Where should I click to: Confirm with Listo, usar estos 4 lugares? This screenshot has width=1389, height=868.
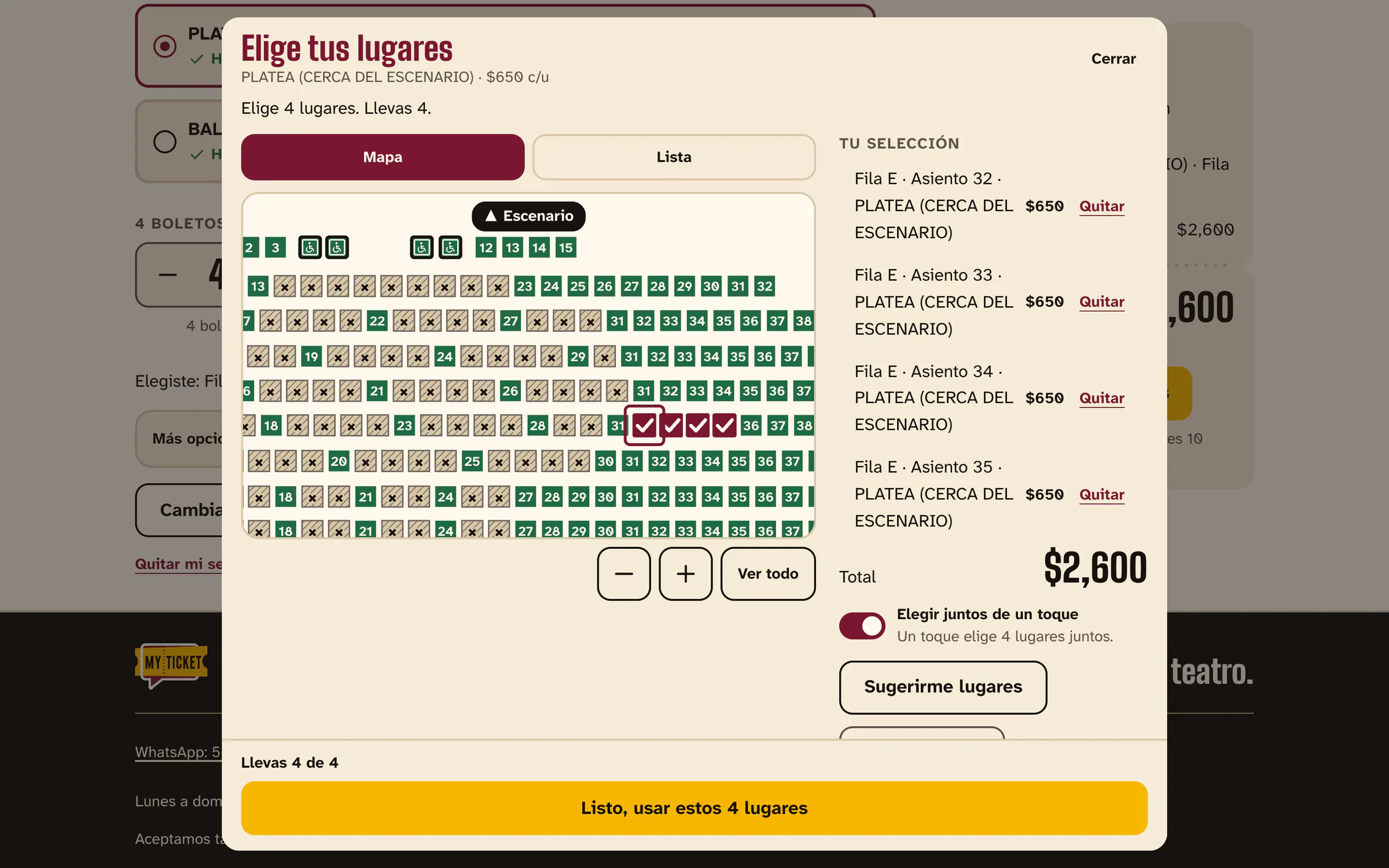pos(694,808)
